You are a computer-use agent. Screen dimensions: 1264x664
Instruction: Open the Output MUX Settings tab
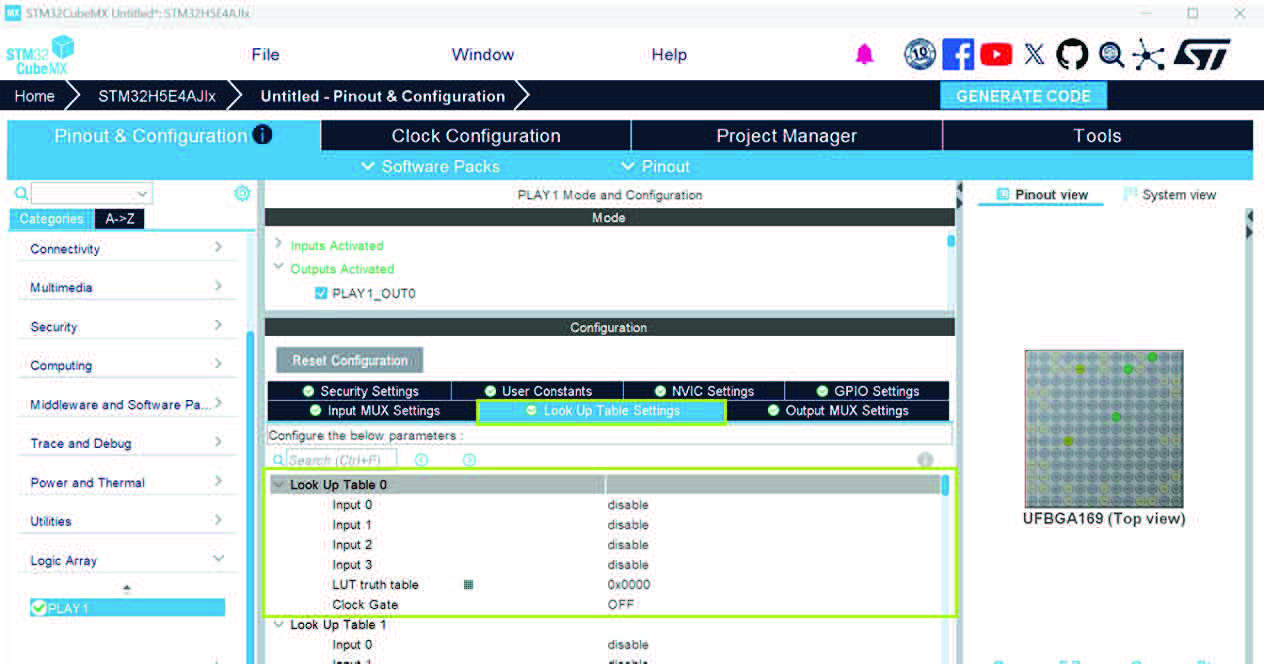(838, 410)
